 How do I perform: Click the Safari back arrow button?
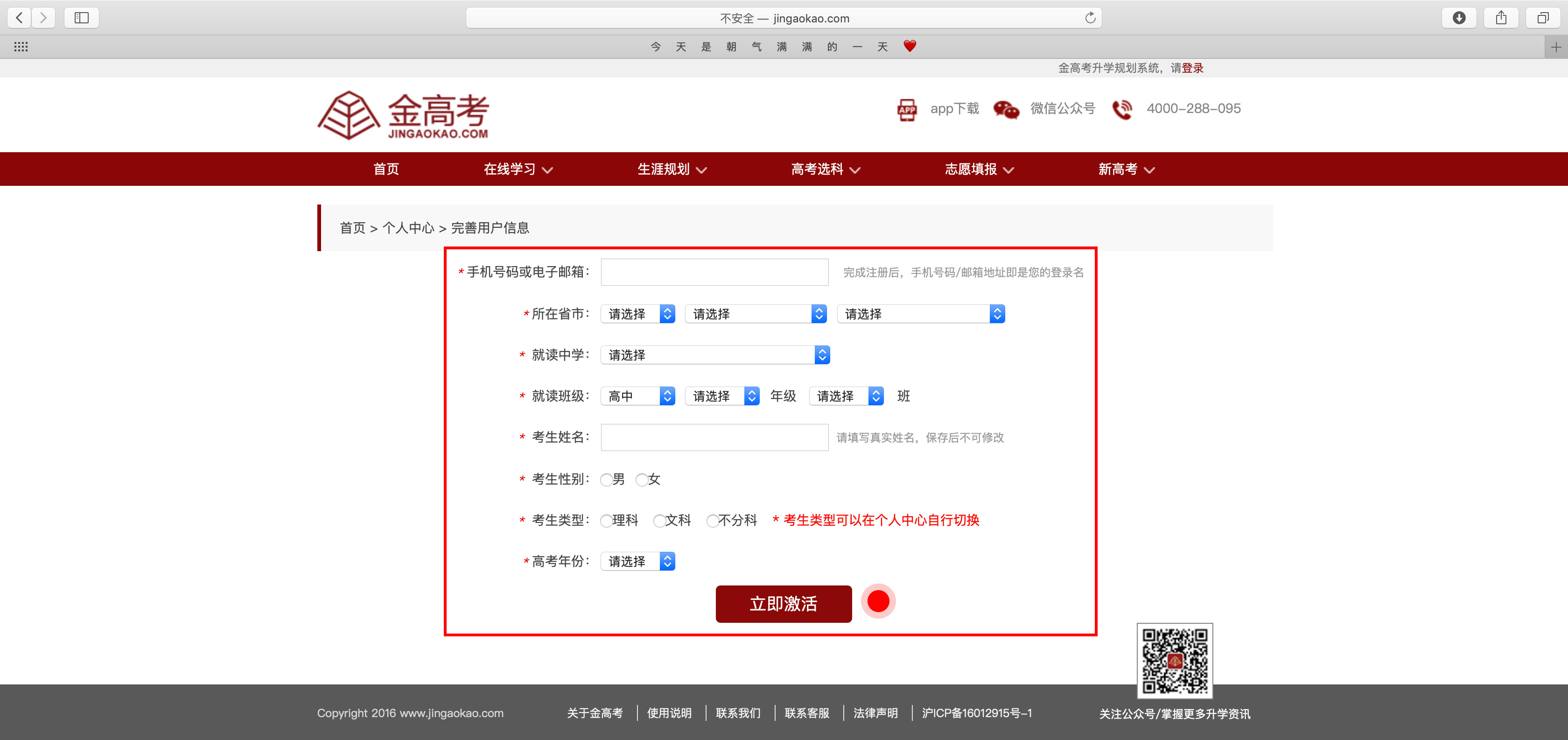20,18
